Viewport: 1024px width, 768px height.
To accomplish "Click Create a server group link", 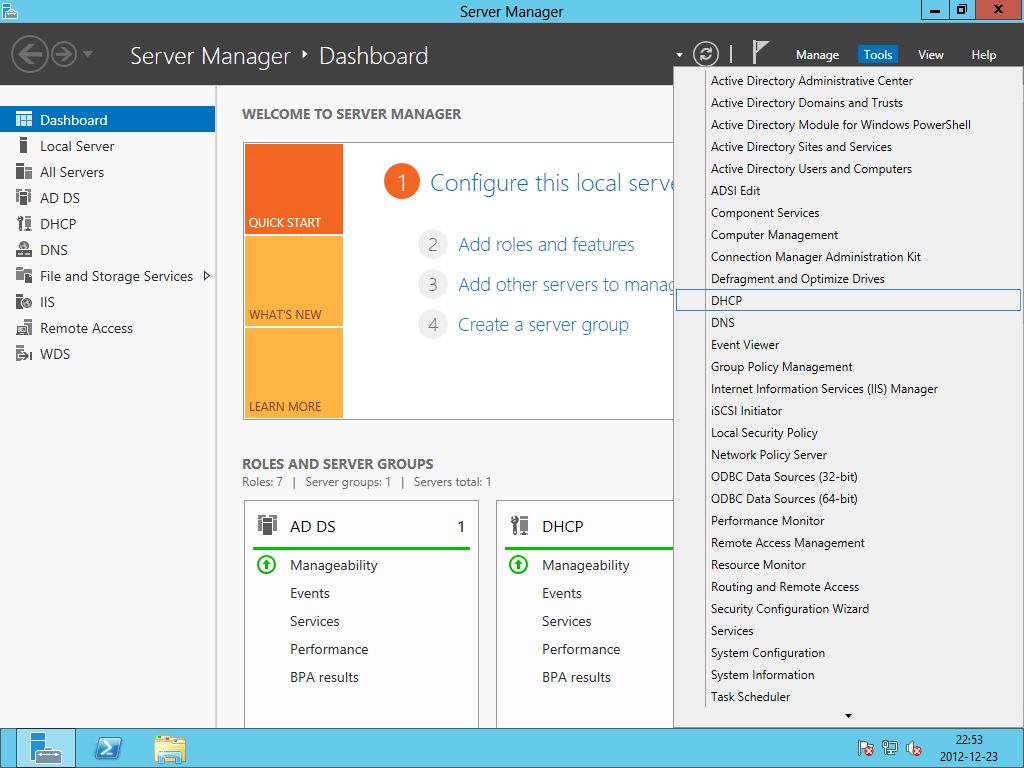I will click(x=543, y=325).
